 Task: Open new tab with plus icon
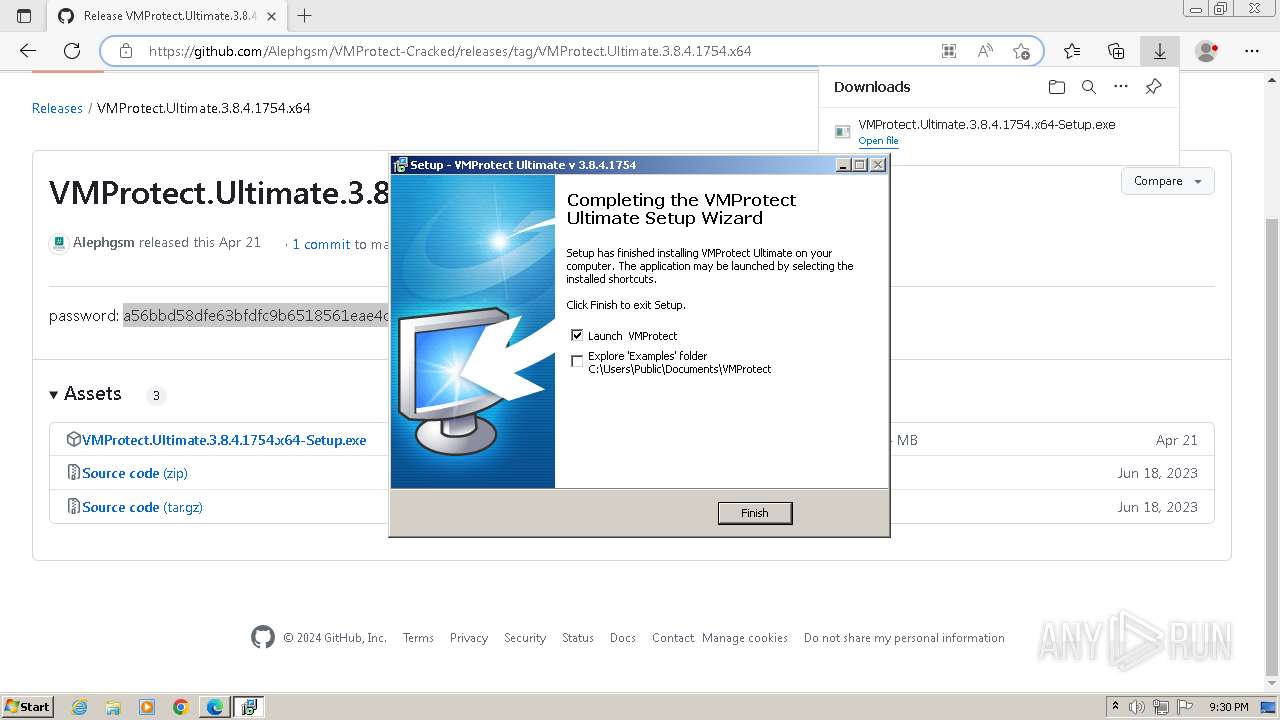point(305,16)
